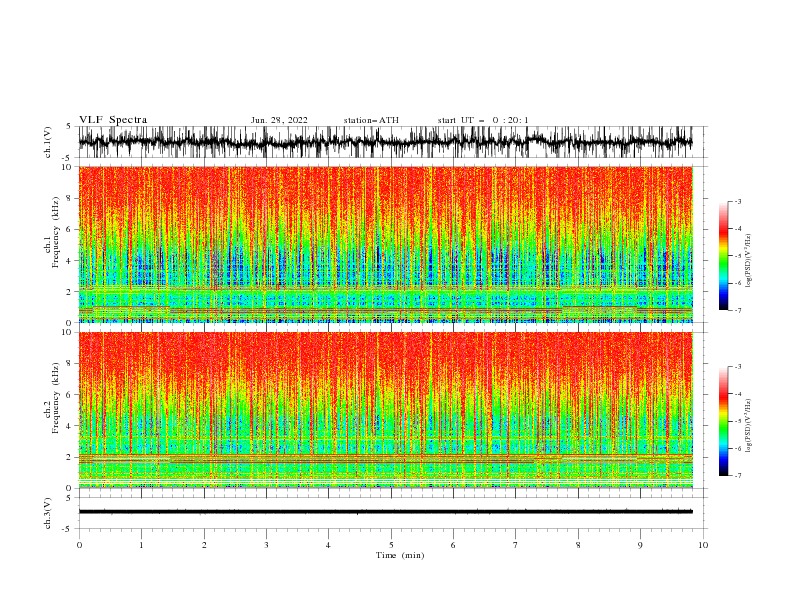Click the time axis tick label "6"

(453, 545)
